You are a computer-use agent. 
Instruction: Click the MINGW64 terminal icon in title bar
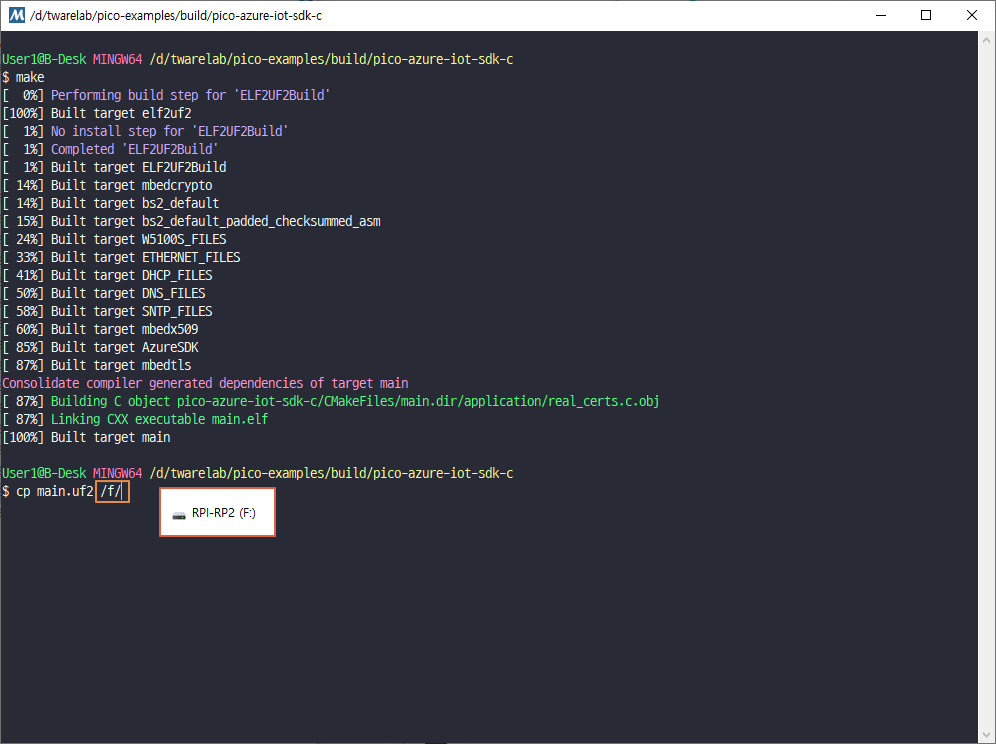[x=17, y=15]
